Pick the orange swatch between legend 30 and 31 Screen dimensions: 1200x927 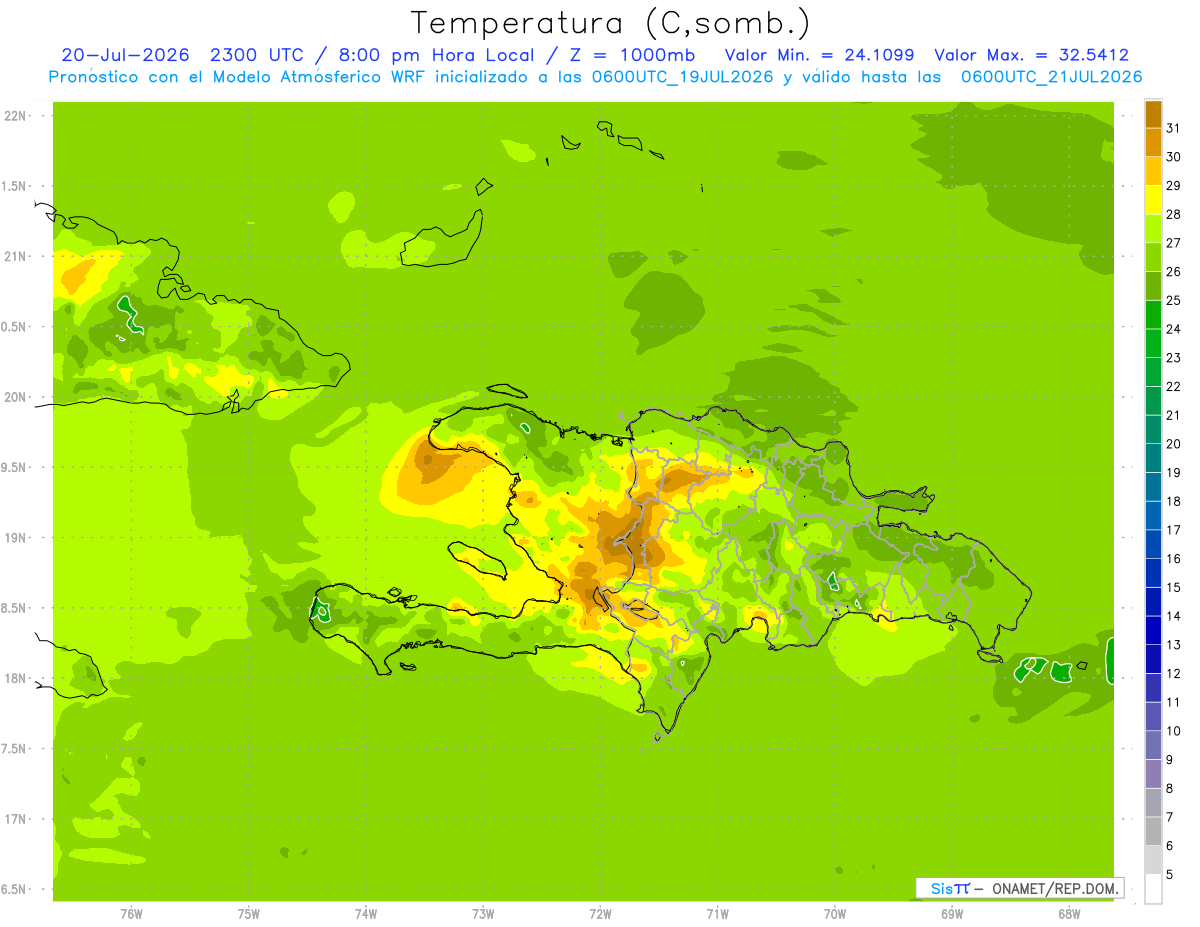tap(1153, 143)
